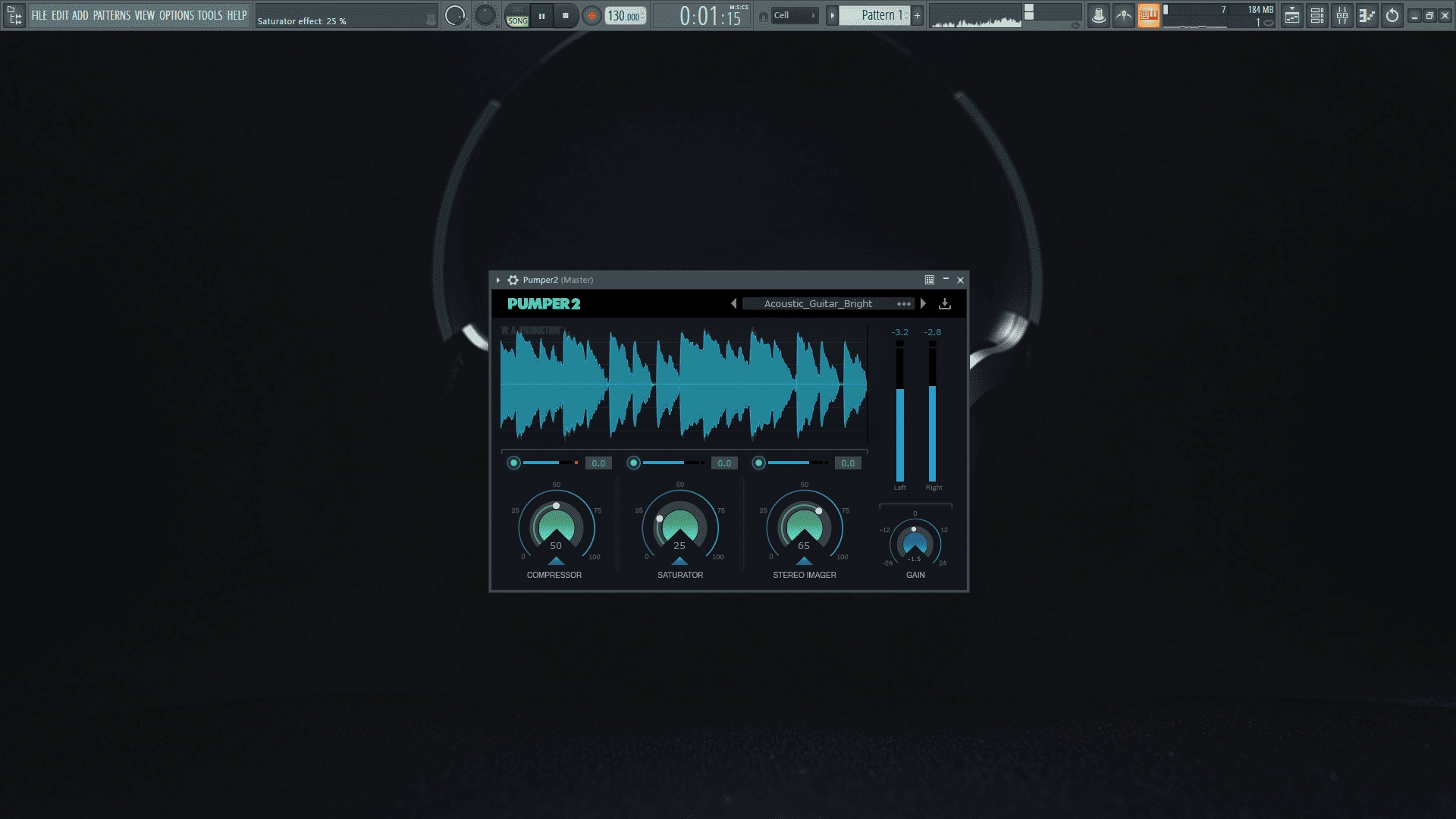
Task: Open the Mixer view icon
Action: [x=1342, y=16]
